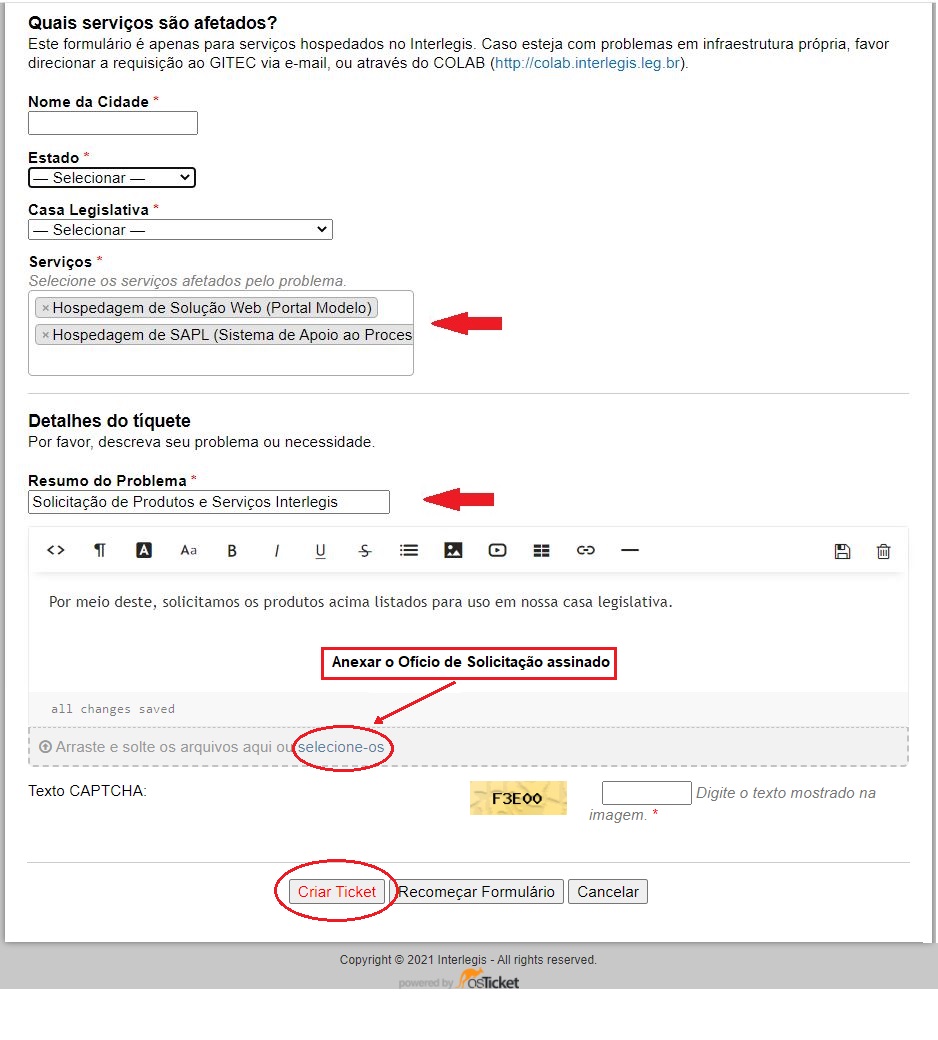
Task: Apply bold formatting in editor toolbar
Action: point(232,550)
